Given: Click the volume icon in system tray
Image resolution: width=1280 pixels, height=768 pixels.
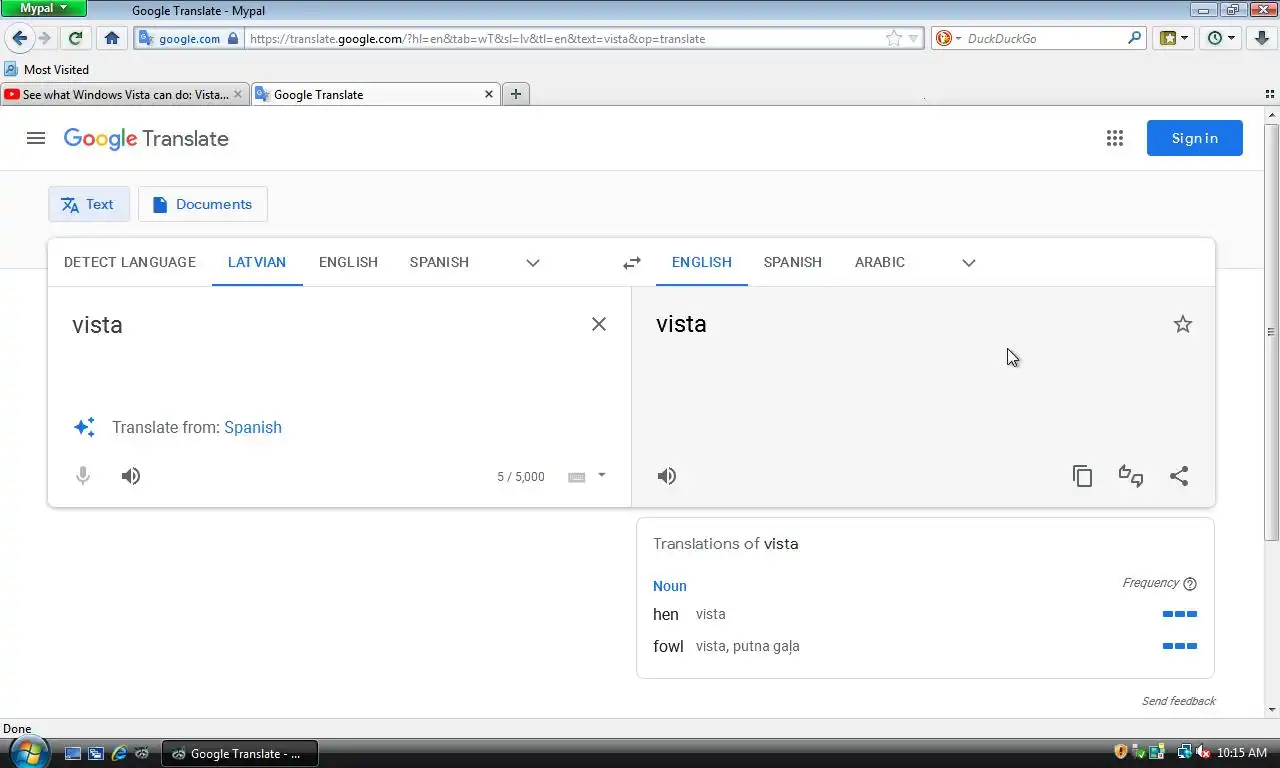Looking at the screenshot, I should point(1203,752).
